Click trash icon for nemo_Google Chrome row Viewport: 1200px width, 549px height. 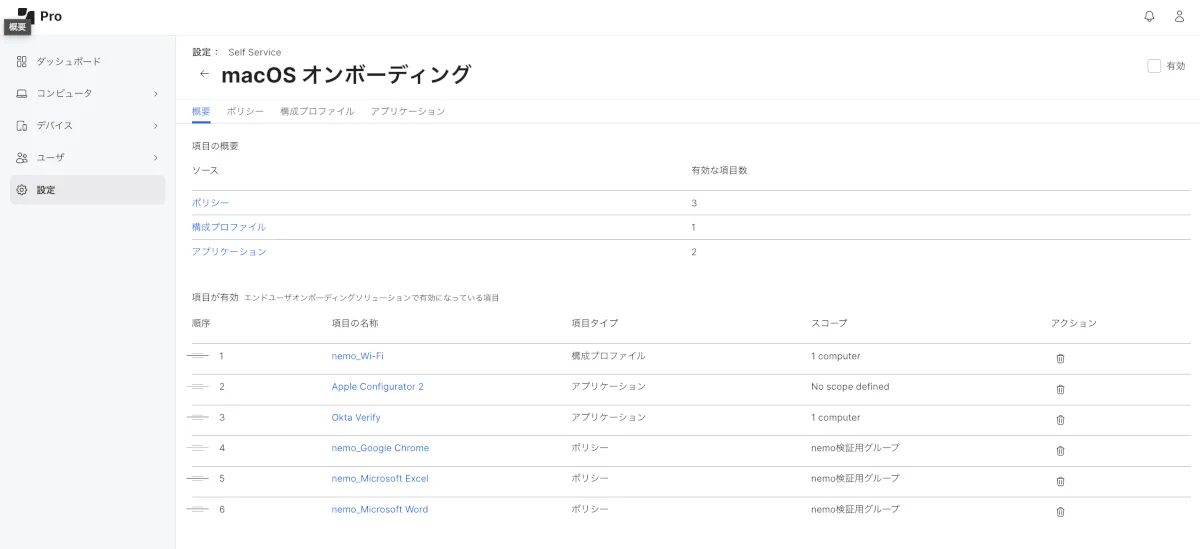coord(1060,450)
